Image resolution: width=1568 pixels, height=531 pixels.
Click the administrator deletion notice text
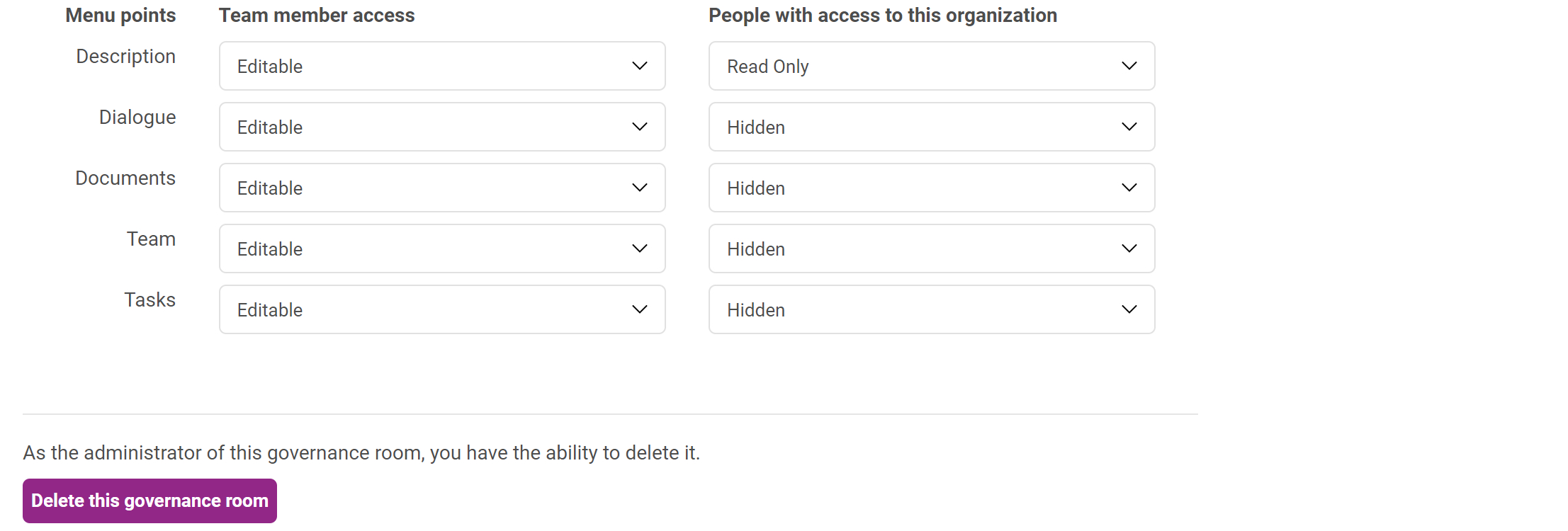click(x=361, y=453)
